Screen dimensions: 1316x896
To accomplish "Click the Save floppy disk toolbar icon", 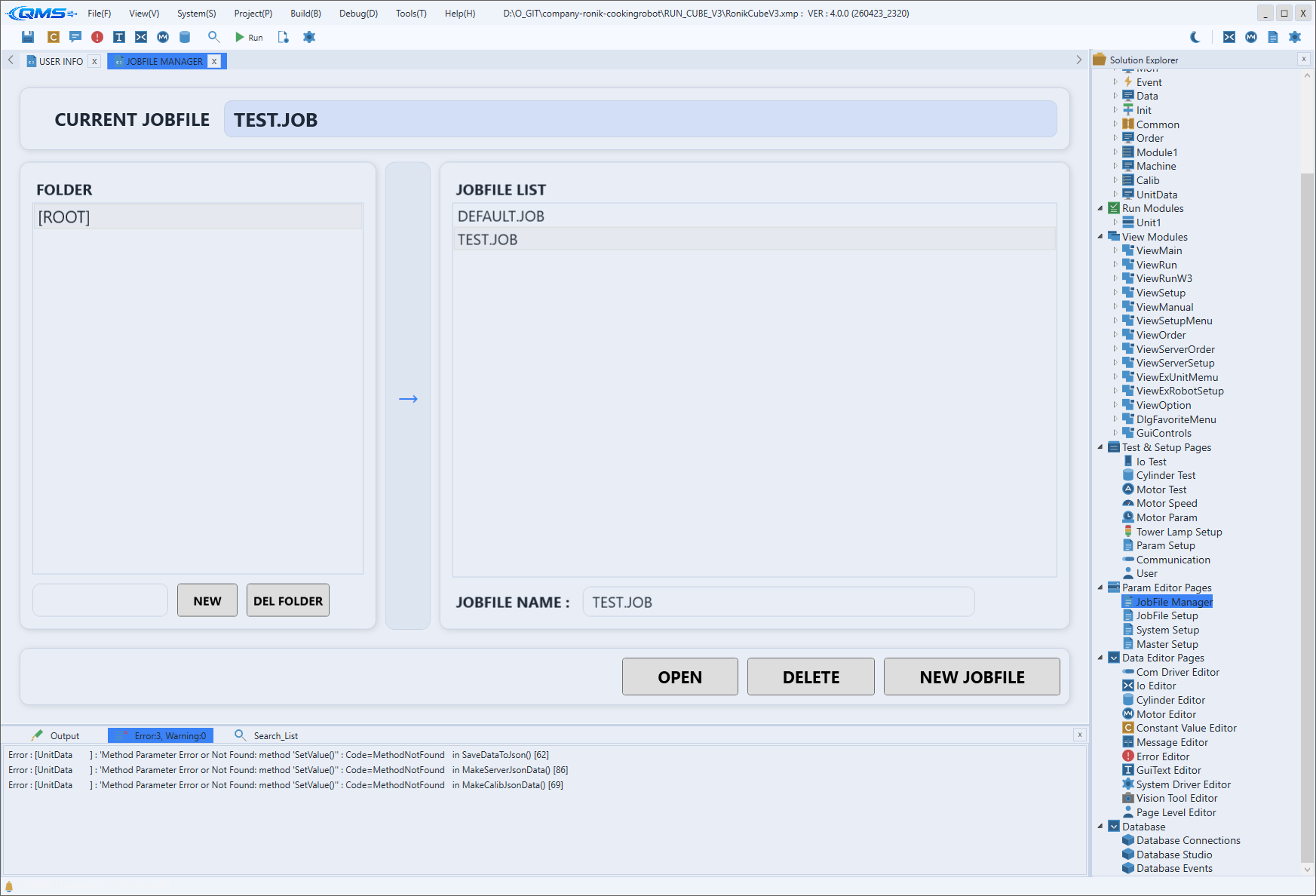I will 28,37.
